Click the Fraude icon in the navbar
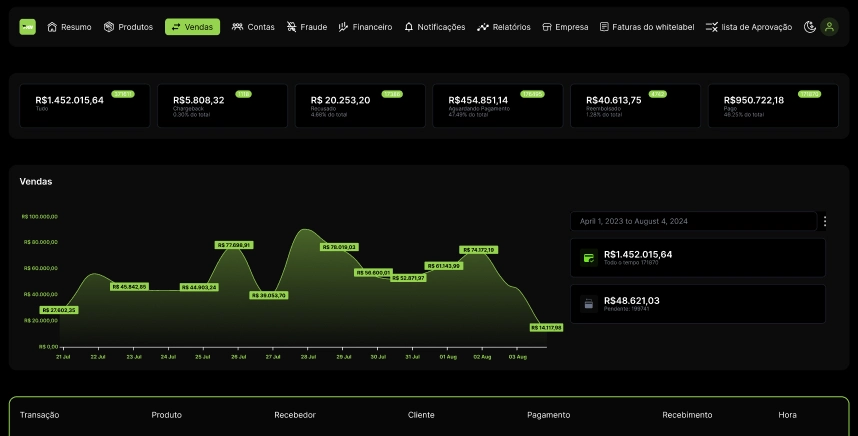This screenshot has height=436, width=858. point(292,27)
